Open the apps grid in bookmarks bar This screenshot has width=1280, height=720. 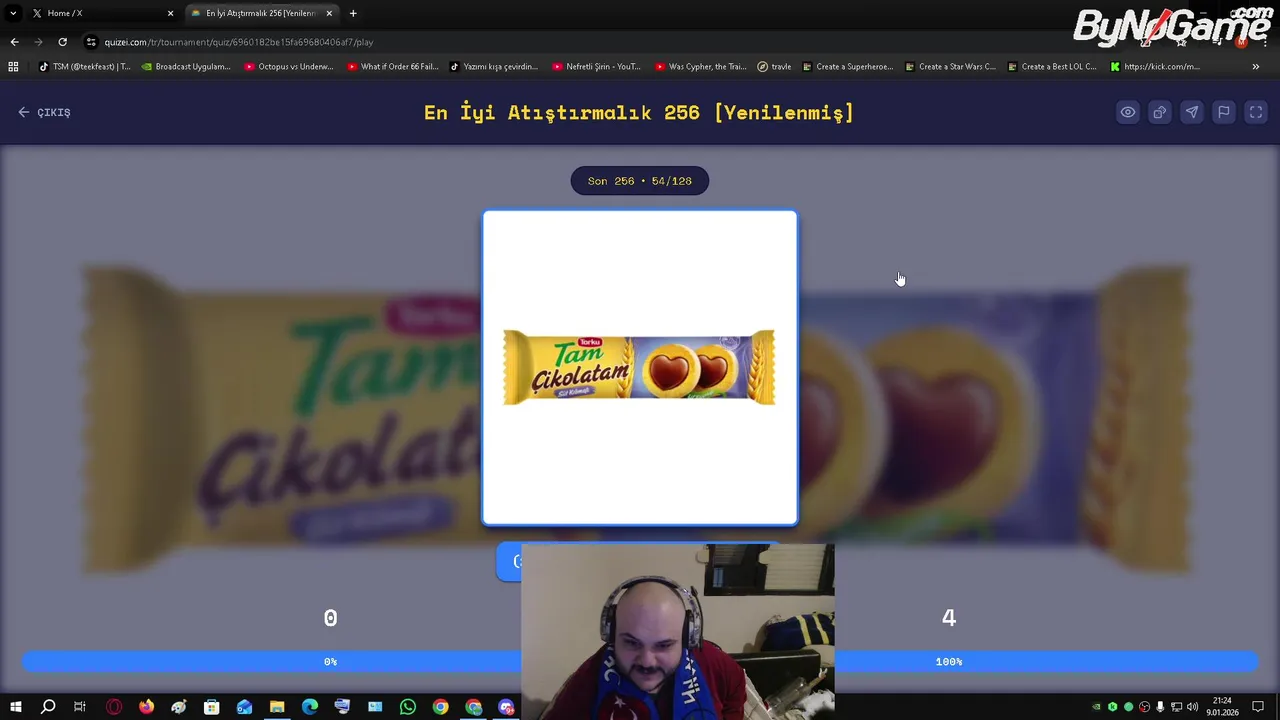(13, 67)
